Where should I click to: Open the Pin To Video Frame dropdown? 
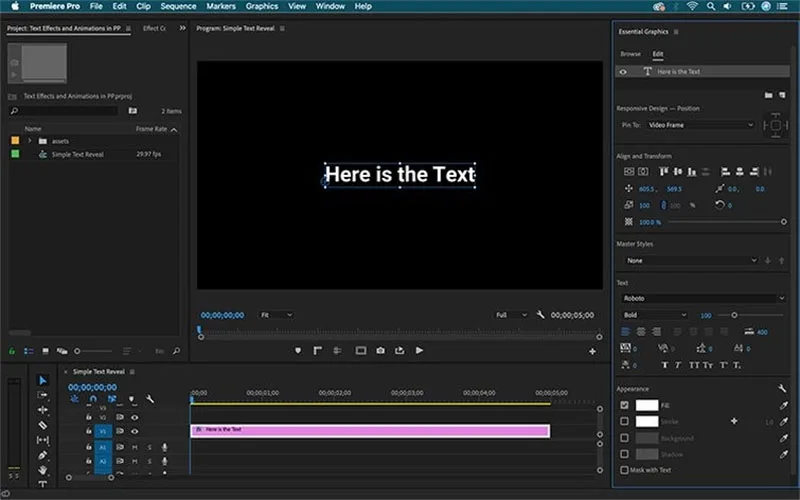click(701, 125)
